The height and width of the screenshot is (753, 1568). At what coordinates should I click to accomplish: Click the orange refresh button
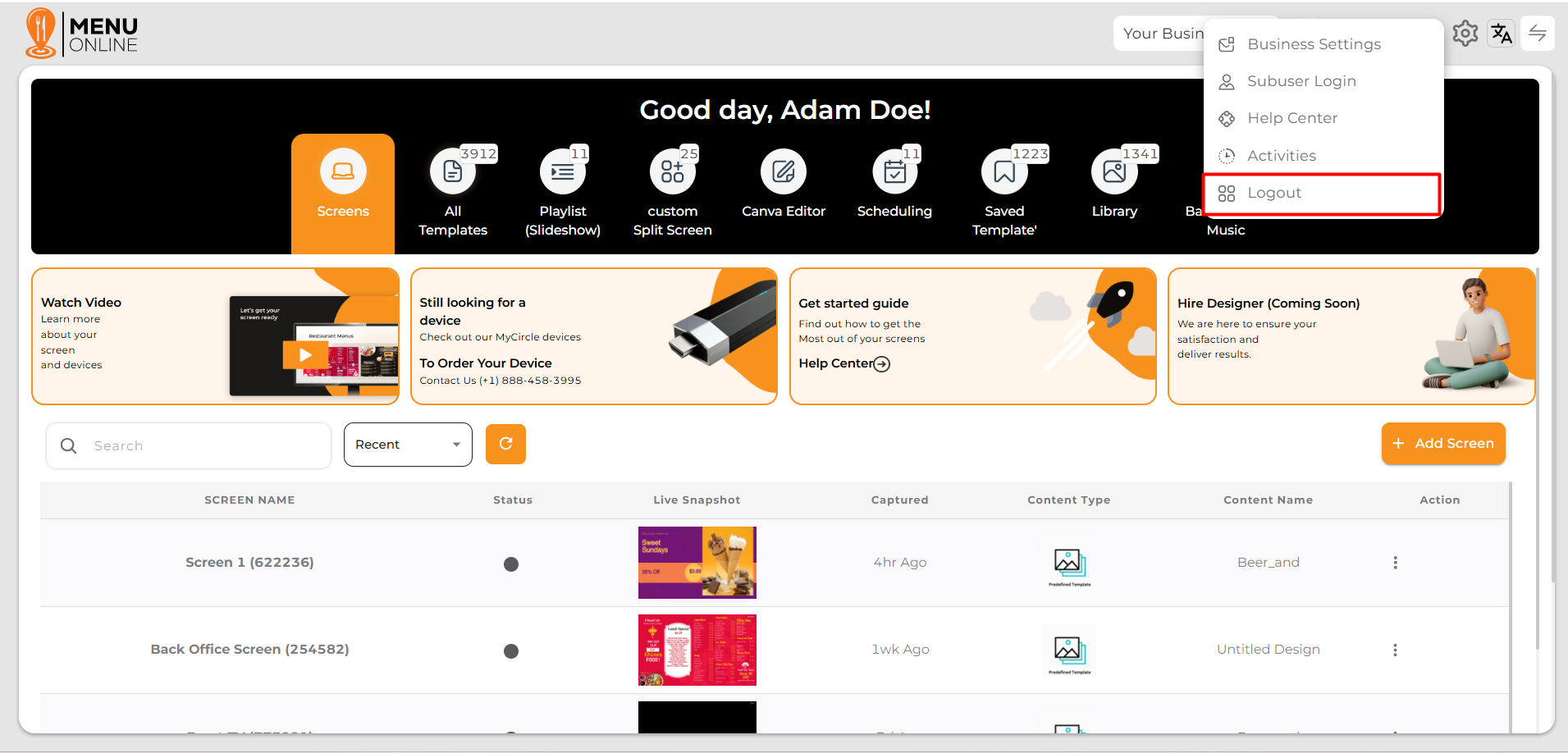point(505,444)
